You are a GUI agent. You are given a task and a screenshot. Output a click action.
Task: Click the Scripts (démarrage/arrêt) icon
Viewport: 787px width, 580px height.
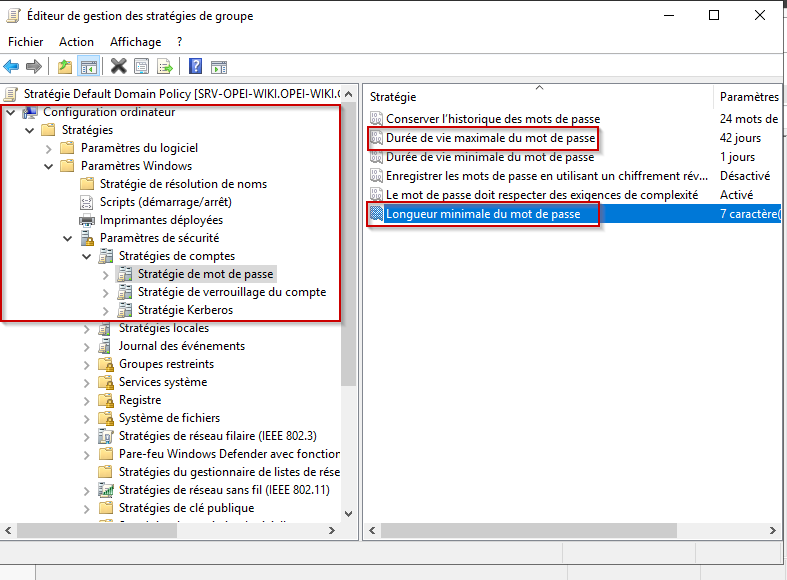[87, 202]
